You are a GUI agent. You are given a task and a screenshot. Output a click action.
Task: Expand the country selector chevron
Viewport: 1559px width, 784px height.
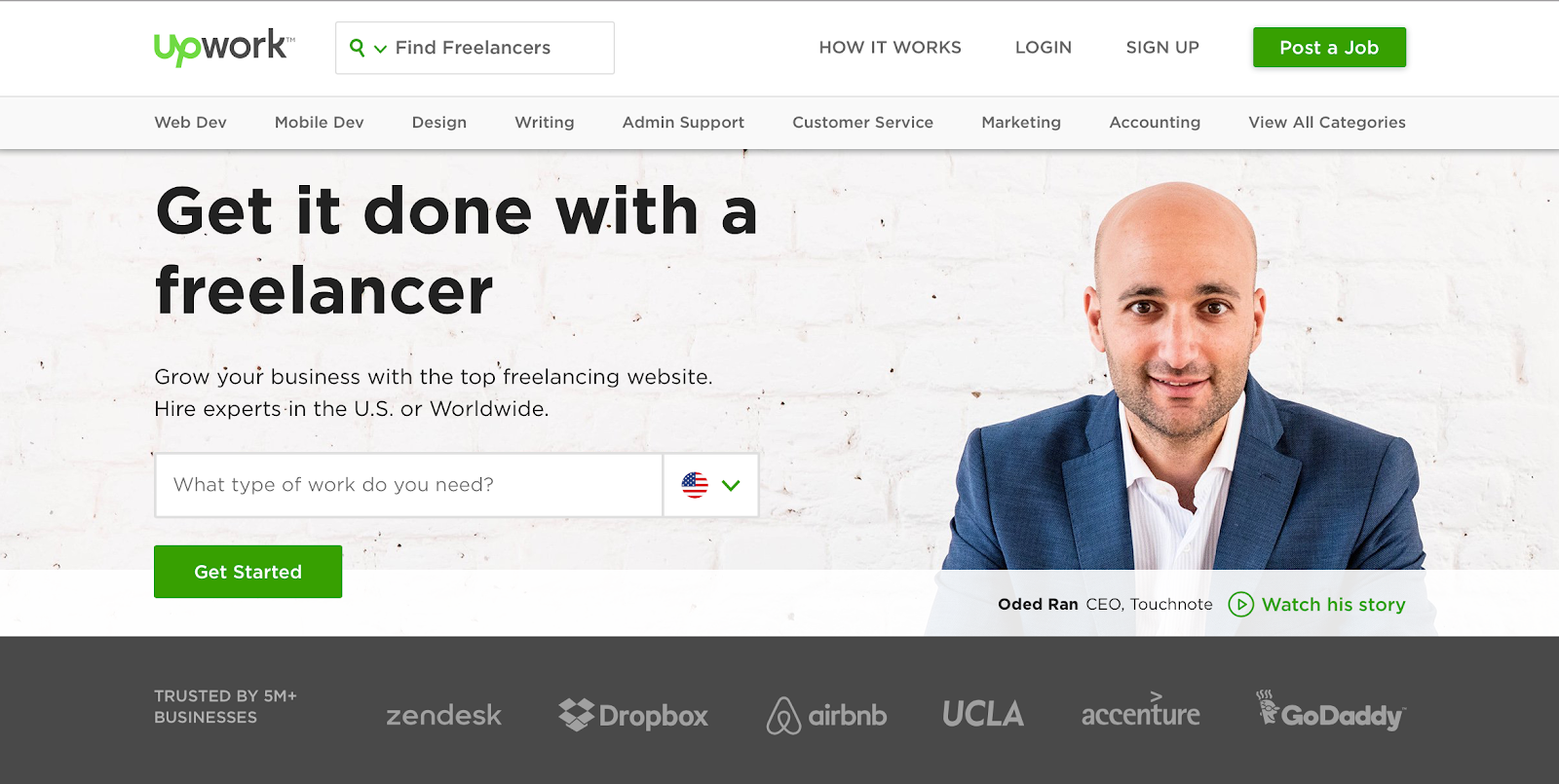pyautogui.click(x=731, y=485)
